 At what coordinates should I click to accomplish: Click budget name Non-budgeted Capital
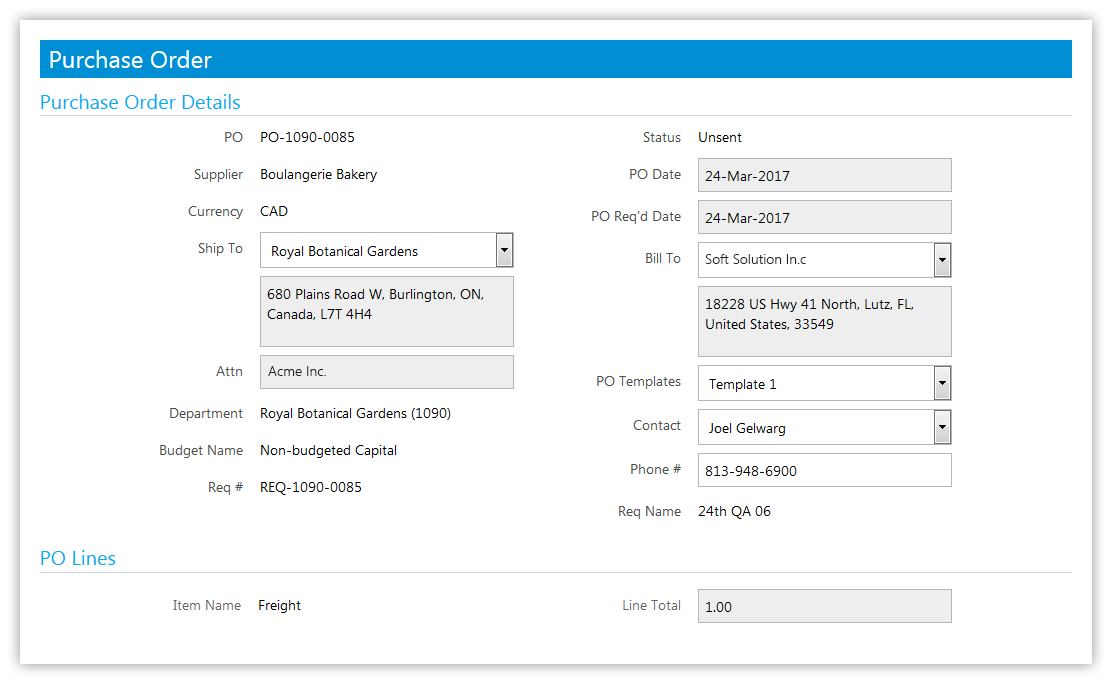[x=328, y=451]
